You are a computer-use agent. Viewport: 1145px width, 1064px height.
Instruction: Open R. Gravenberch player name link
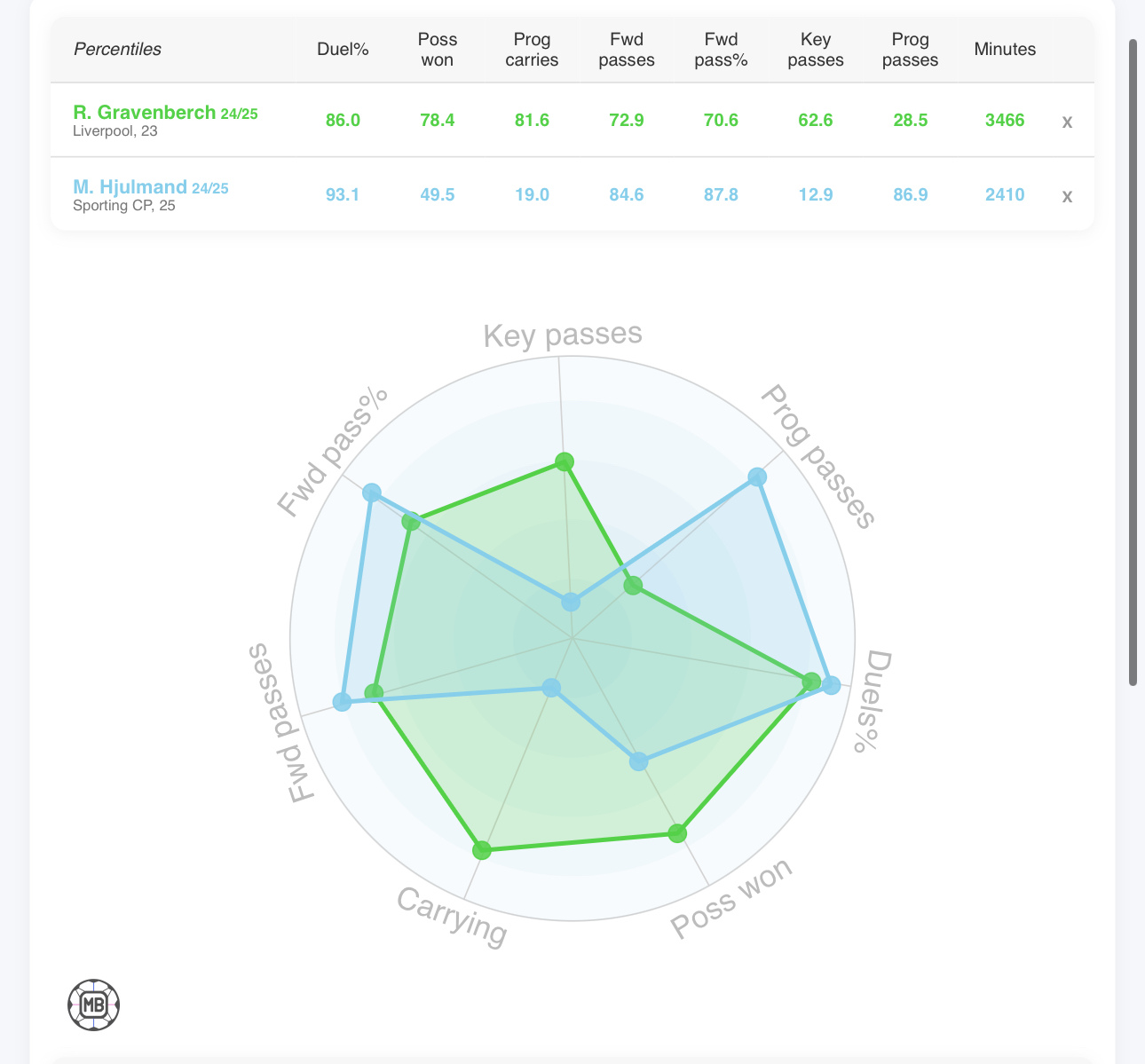[x=145, y=112]
